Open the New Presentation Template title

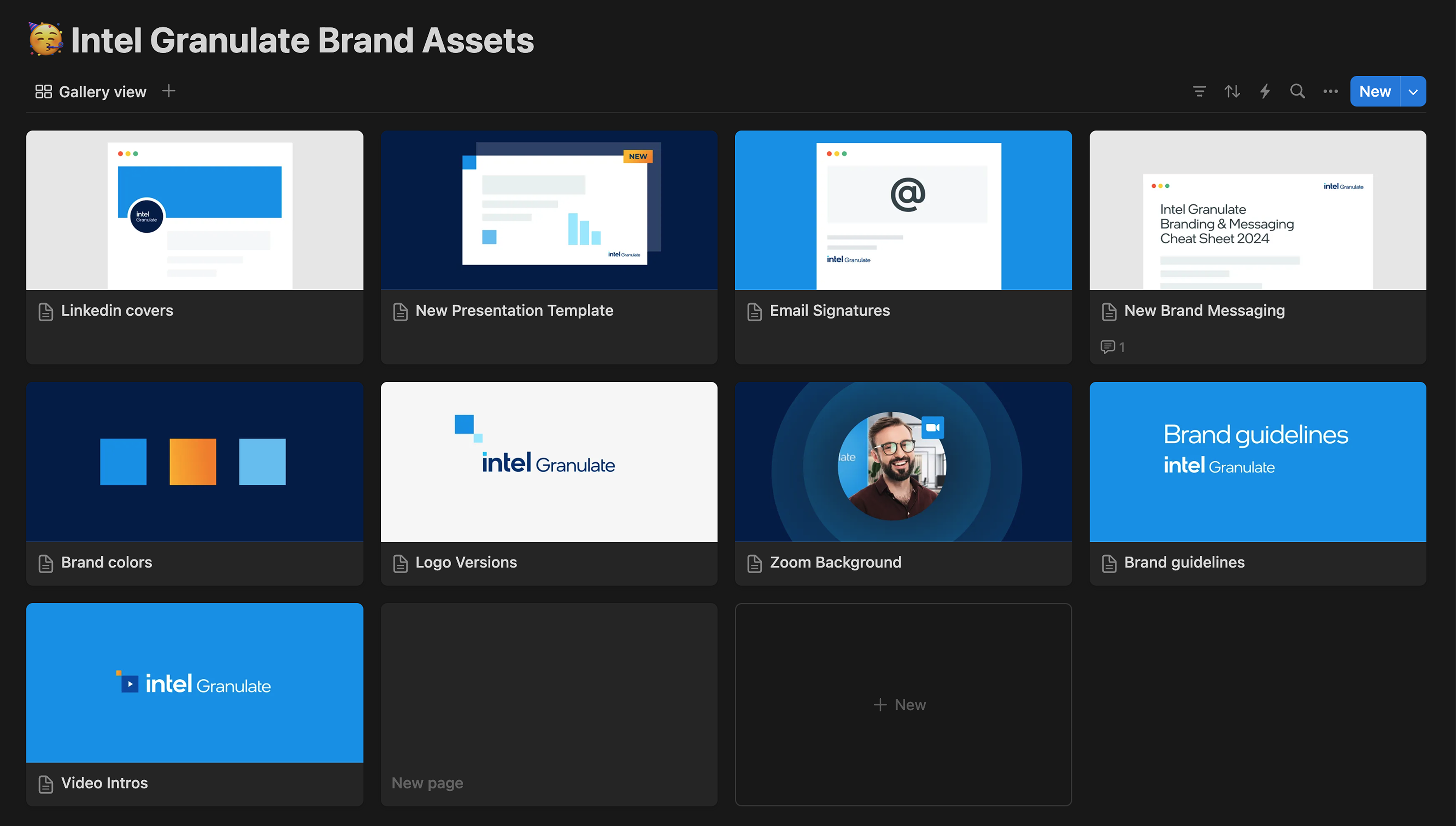point(514,310)
